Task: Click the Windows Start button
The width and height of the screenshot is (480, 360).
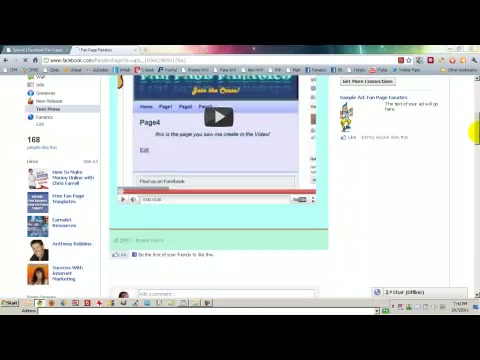Action: coord(10,303)
